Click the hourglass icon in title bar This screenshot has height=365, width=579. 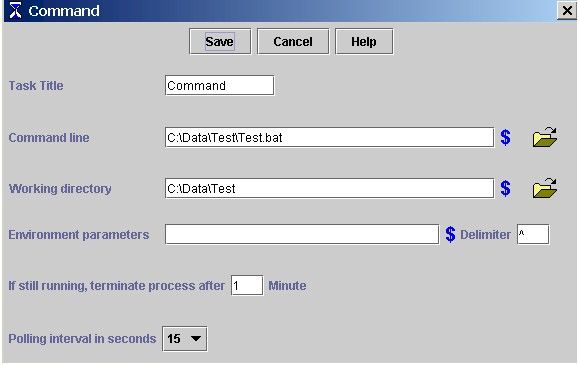click(x=15, y=10)
